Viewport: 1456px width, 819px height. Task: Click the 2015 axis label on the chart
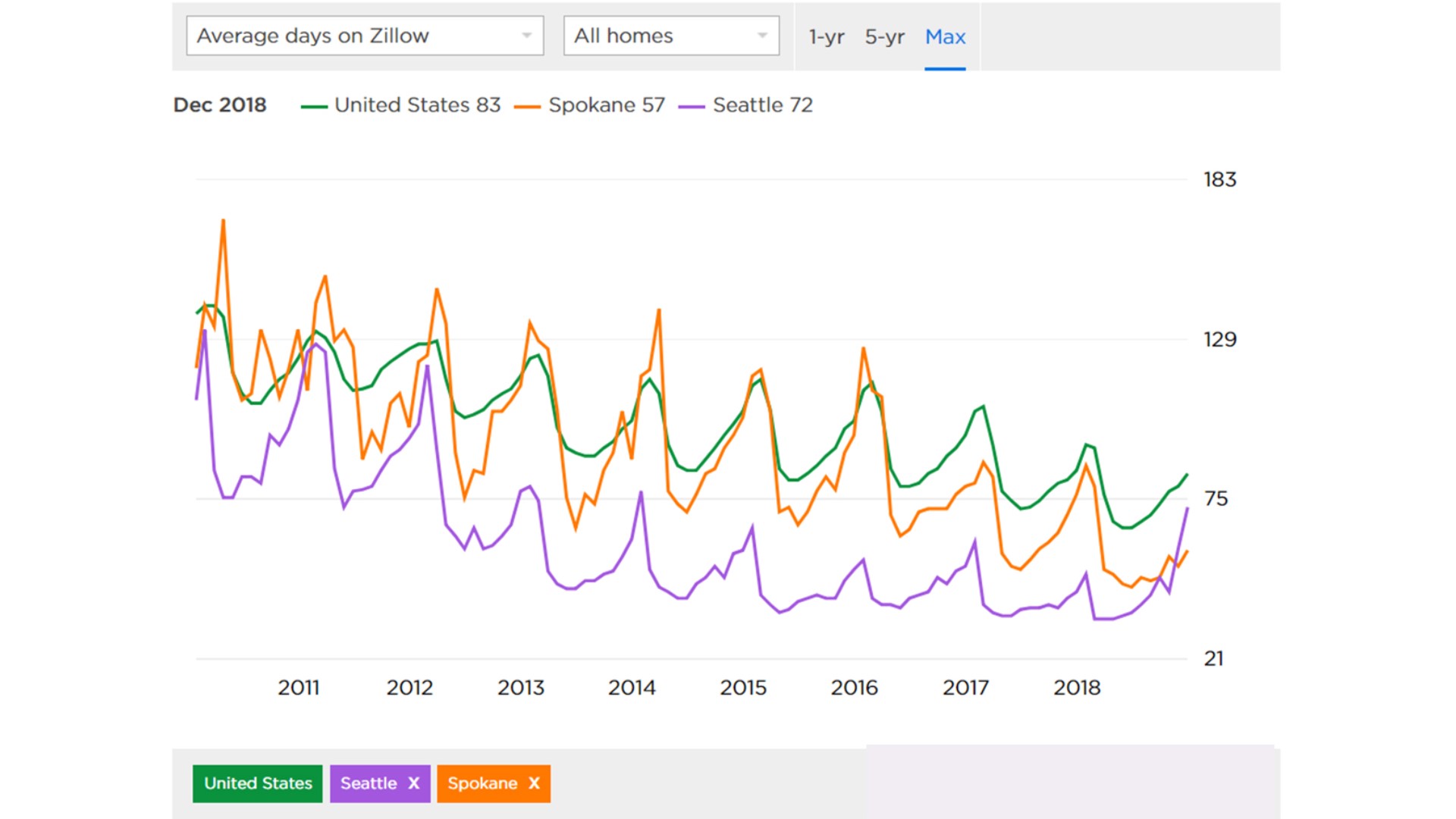pos(745,688)
